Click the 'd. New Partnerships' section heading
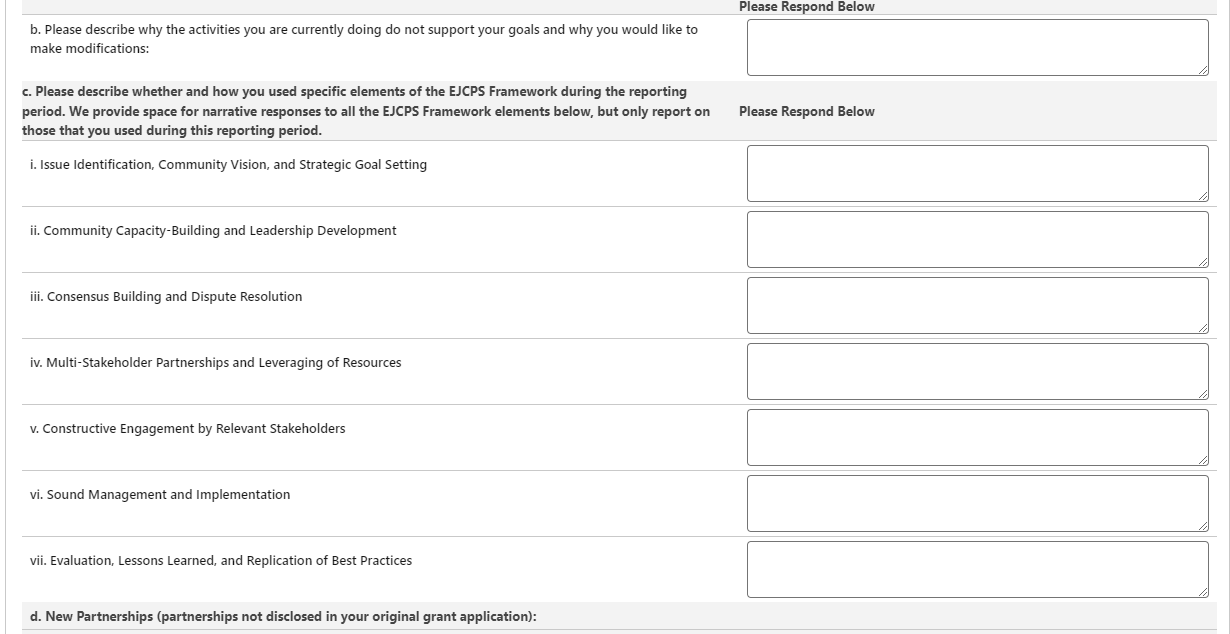The height and width of the screenshot is (634, 1230). [x=279, y=617]
